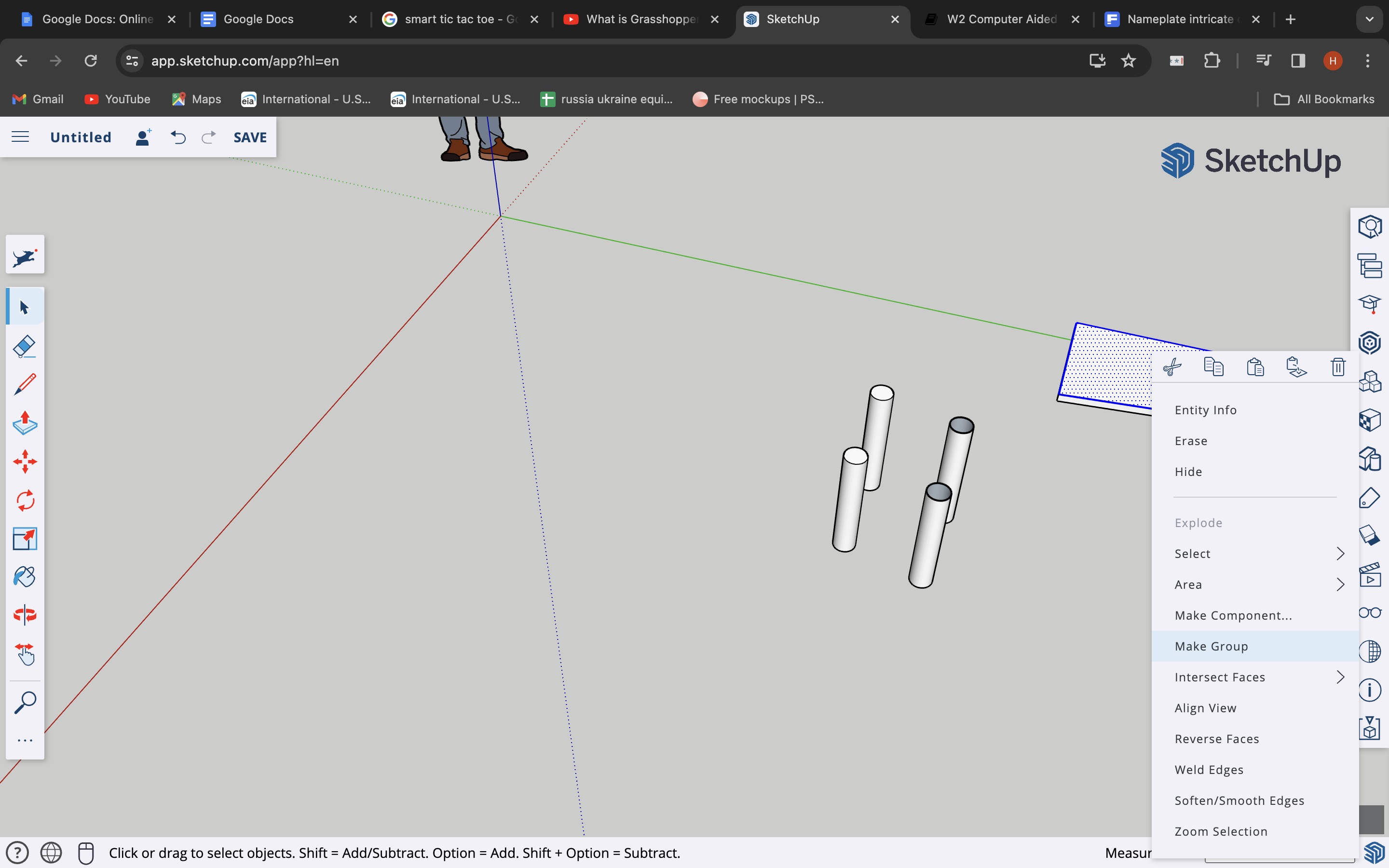Show more tools via three-dots icon
This screenshot has width=1389, height=868.
click(25, 741)
